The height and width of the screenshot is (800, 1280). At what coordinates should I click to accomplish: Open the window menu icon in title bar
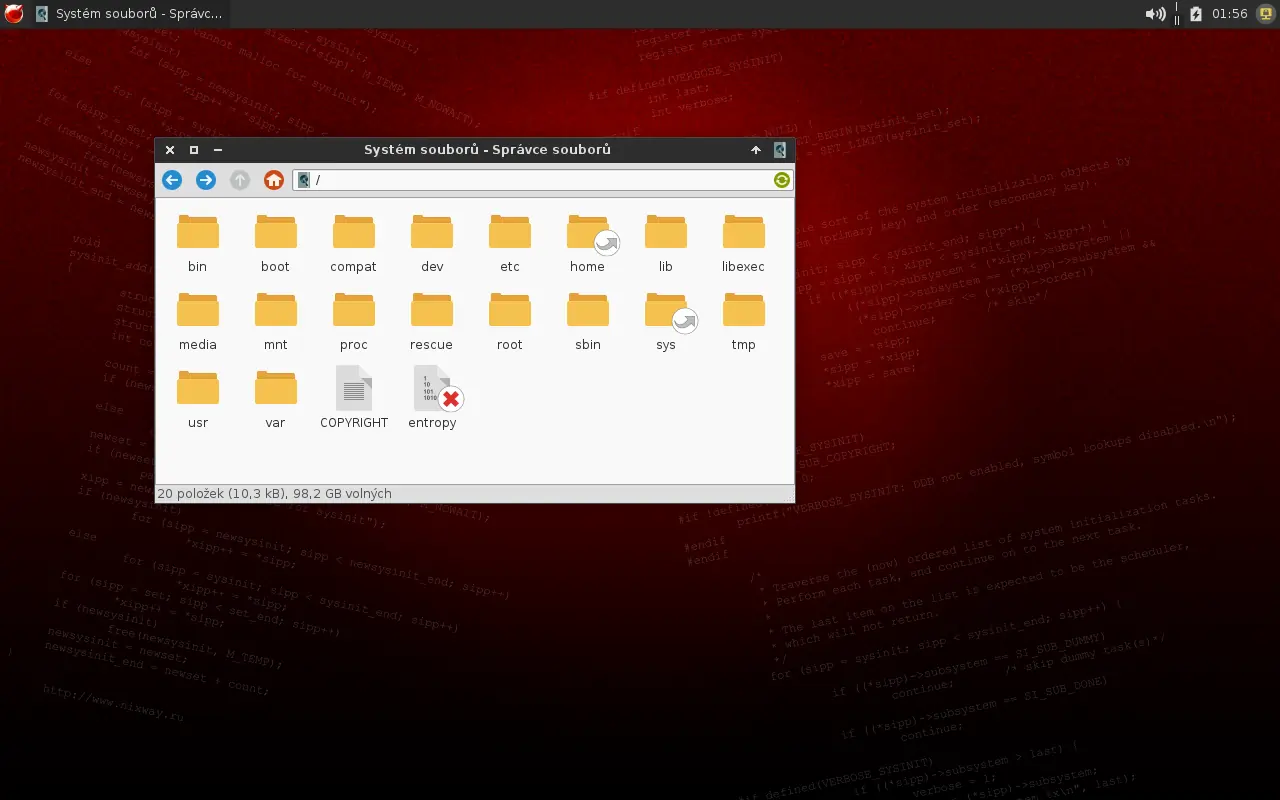780,150
